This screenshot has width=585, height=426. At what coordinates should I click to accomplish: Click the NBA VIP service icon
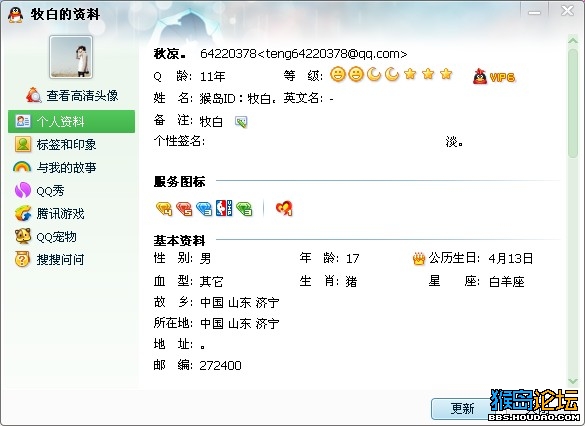224,208
